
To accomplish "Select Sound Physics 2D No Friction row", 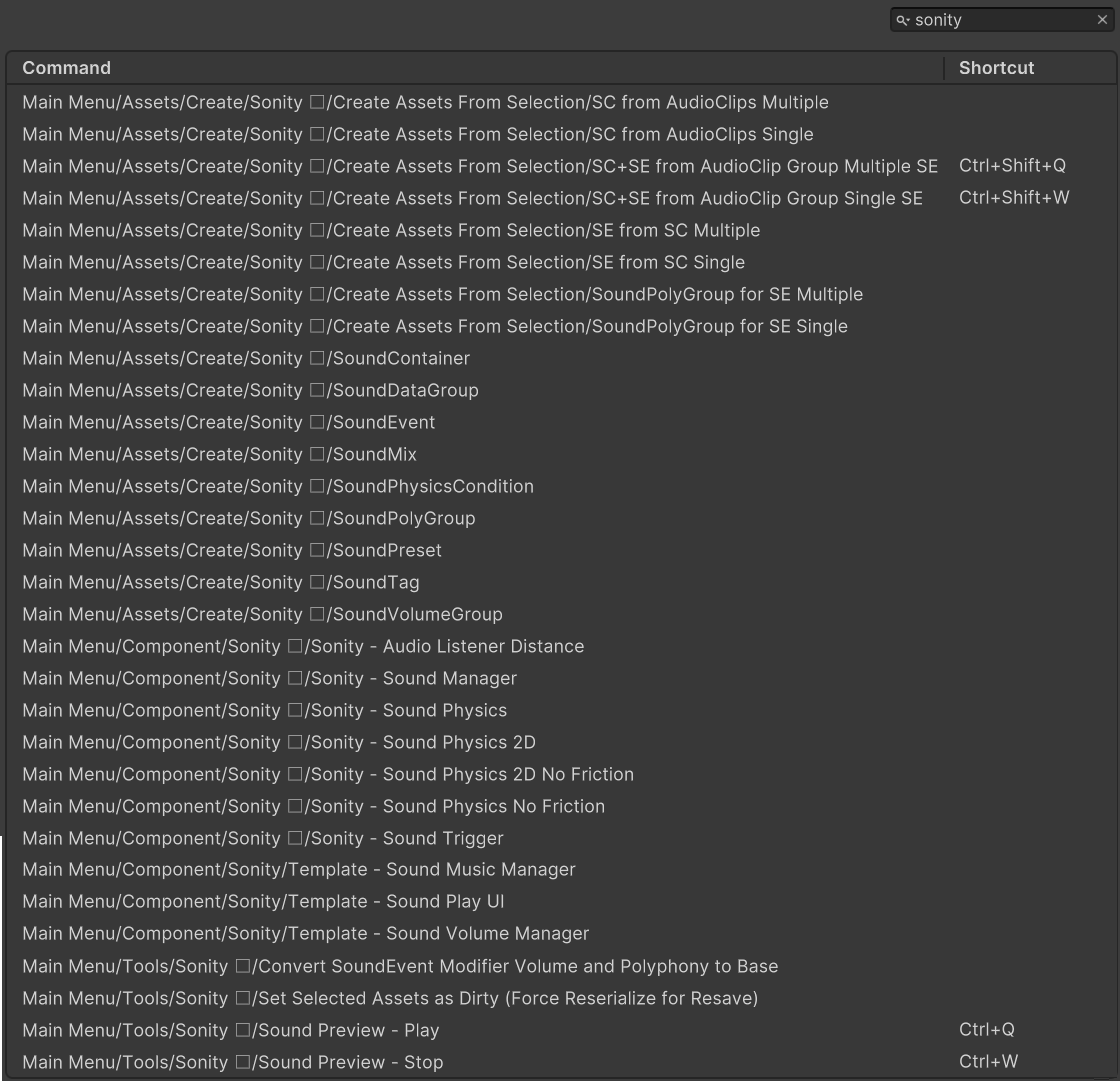I will [x=560, y=774].
